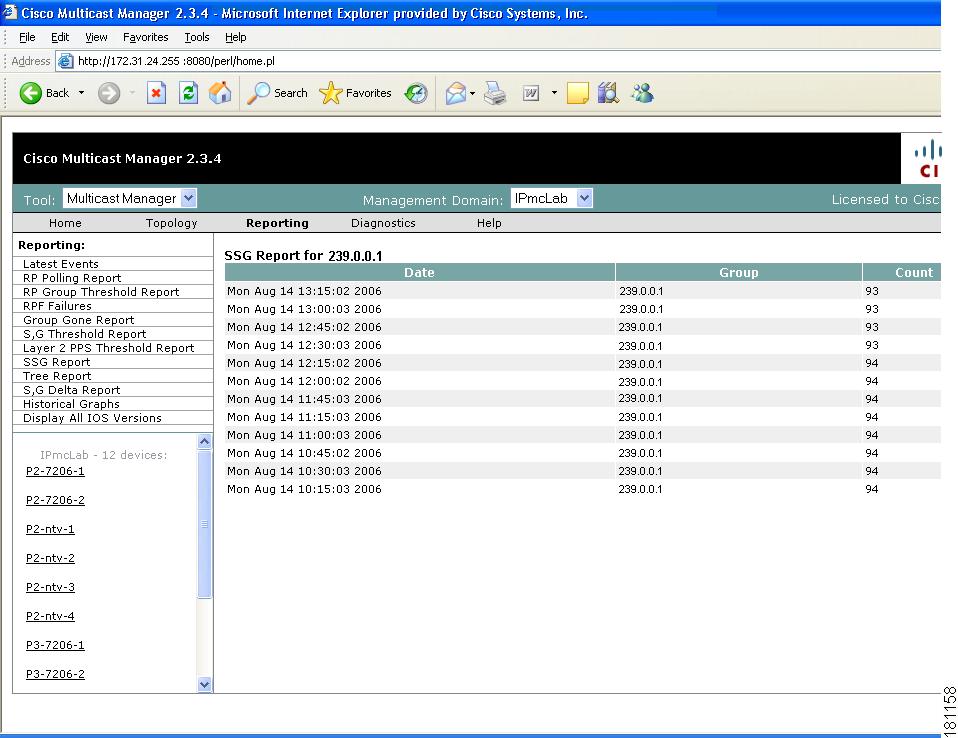Click the device list scrollbar thumb
The height and width of the screenshot is (738, 958).
click(205, 524)
